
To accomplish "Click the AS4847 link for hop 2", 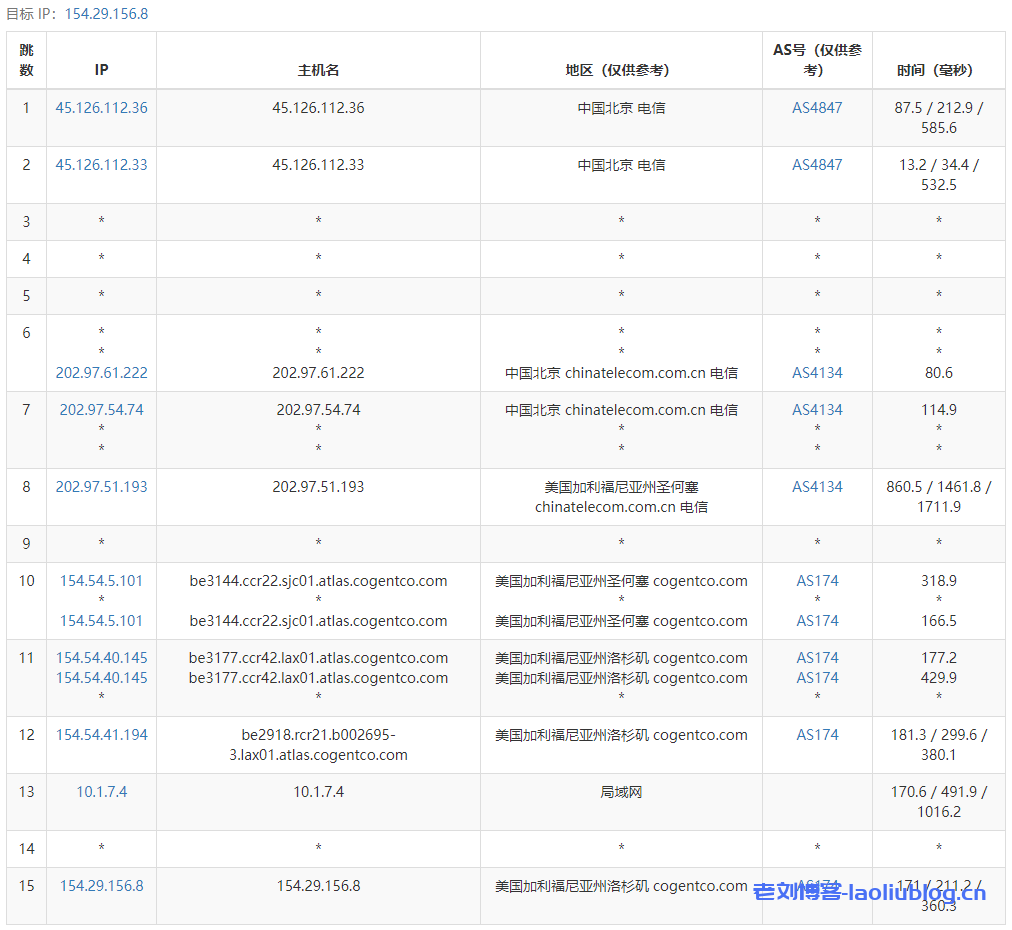I will [816, 164].
